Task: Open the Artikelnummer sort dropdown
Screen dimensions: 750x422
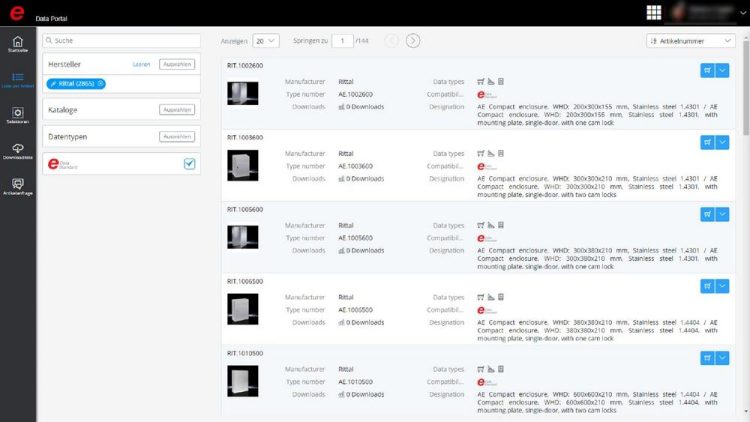Action: (691, 41)
